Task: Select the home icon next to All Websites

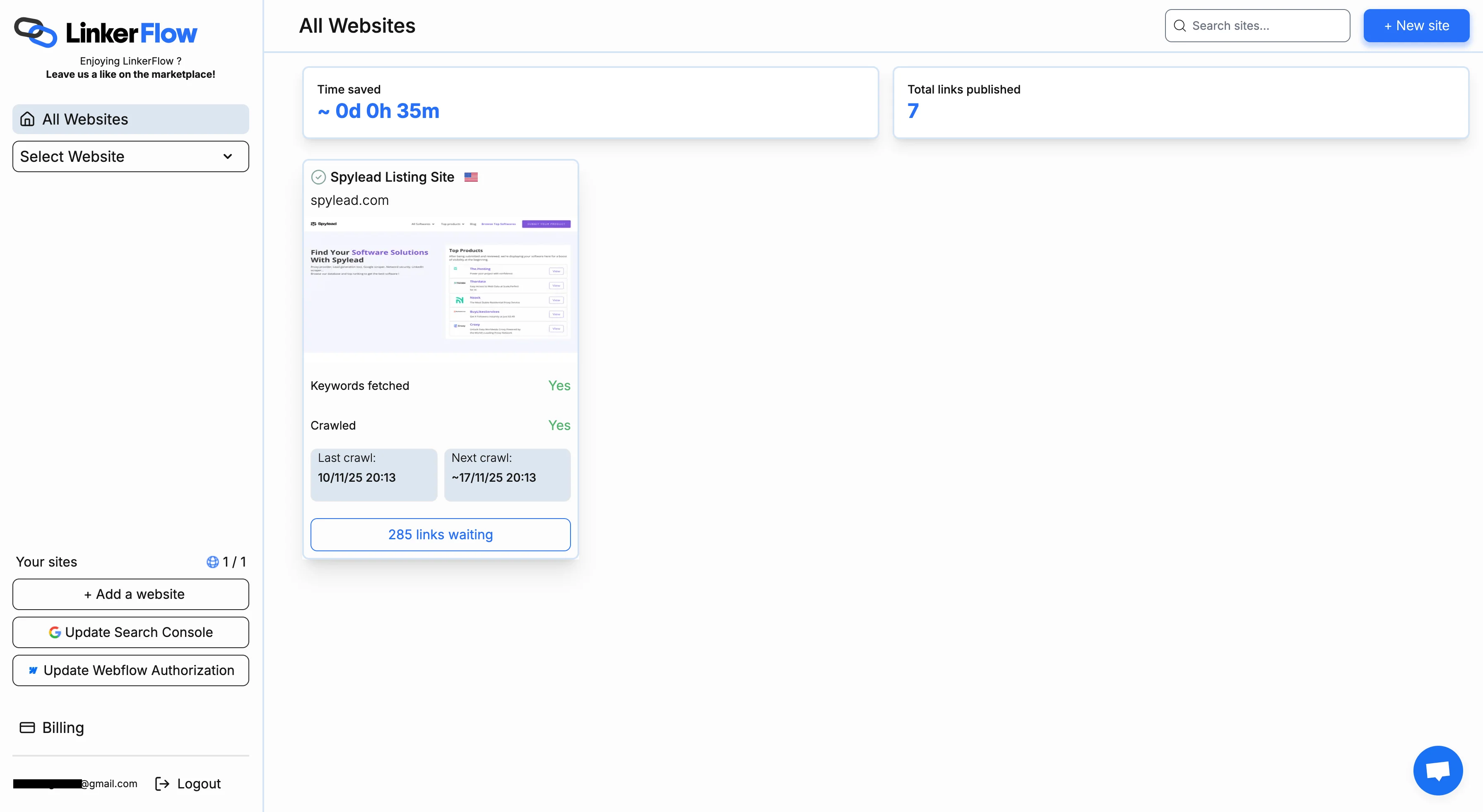Action: click(27, 118)
